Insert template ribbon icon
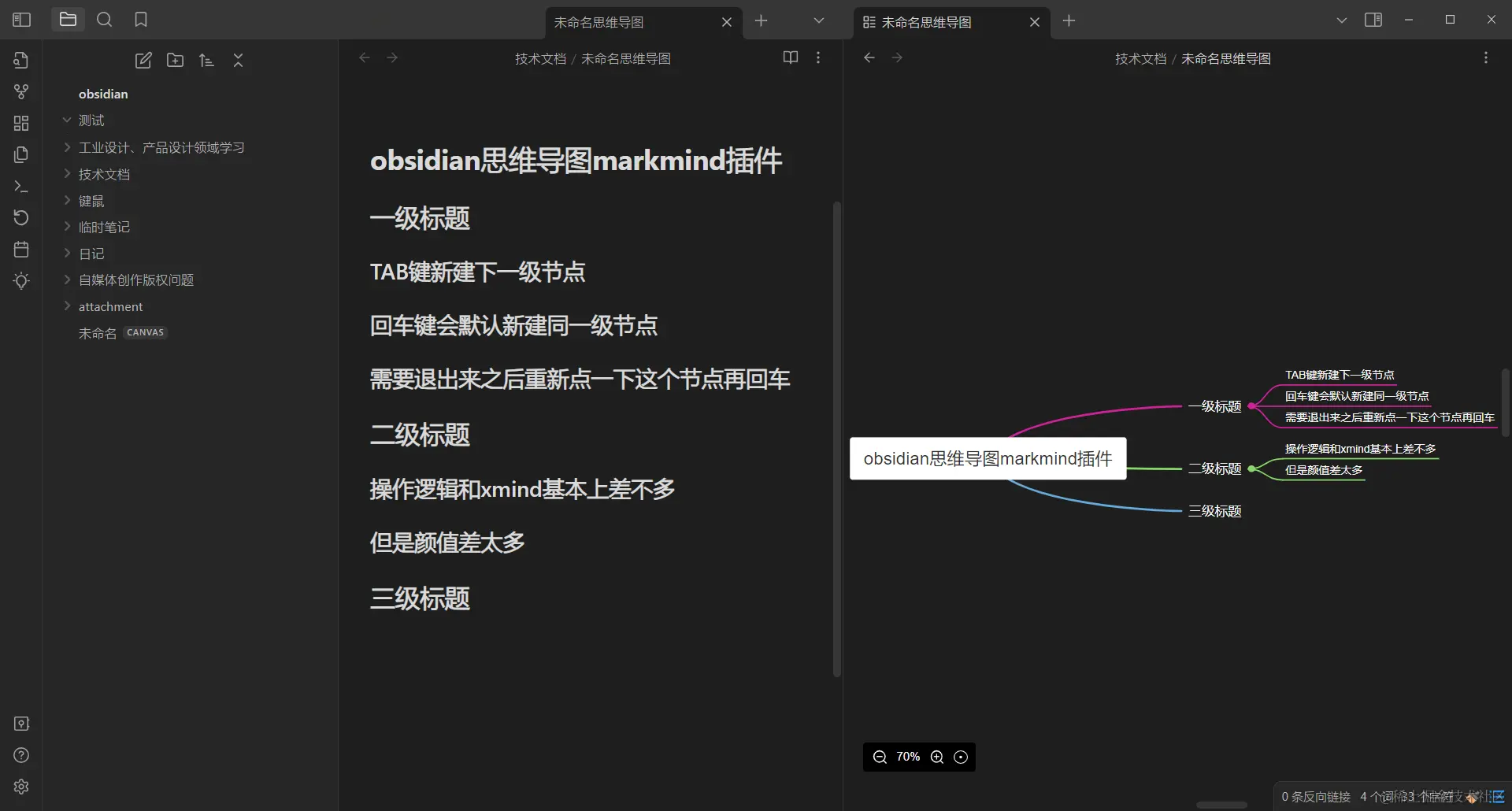 (21, 155)
